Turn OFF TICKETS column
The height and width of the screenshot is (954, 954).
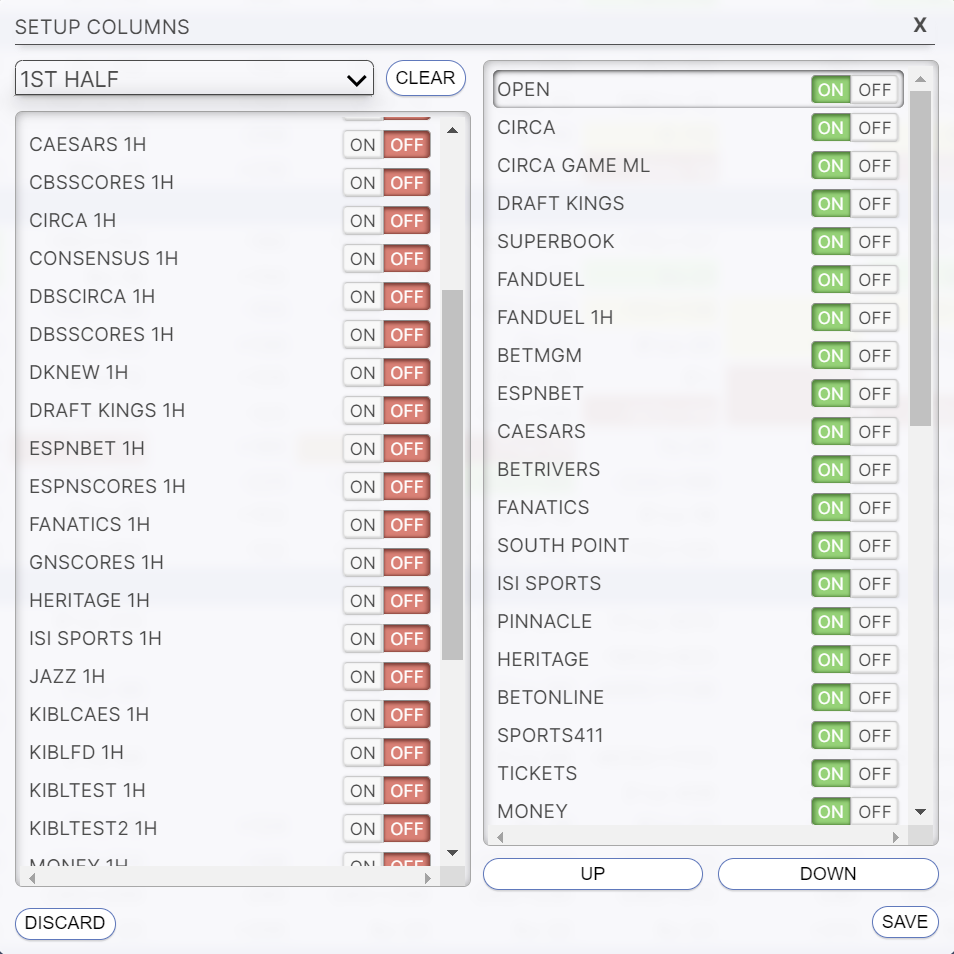(x=874, y=774)
